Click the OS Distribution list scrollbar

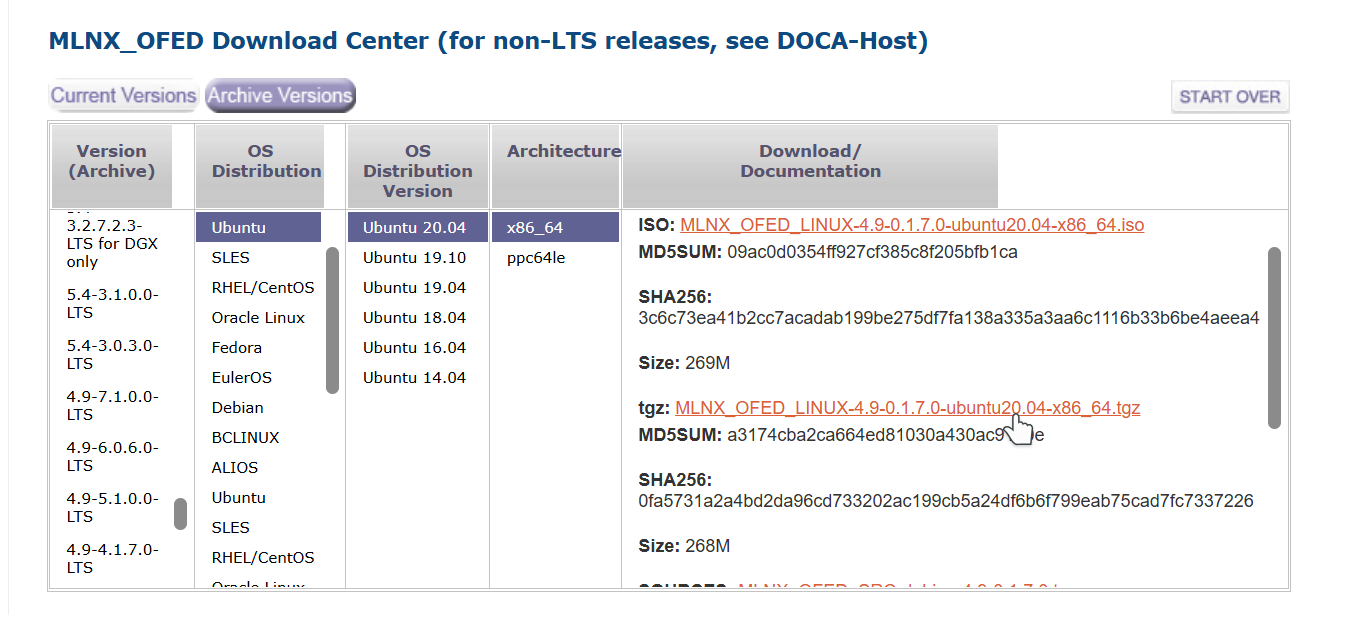point(332,320)
